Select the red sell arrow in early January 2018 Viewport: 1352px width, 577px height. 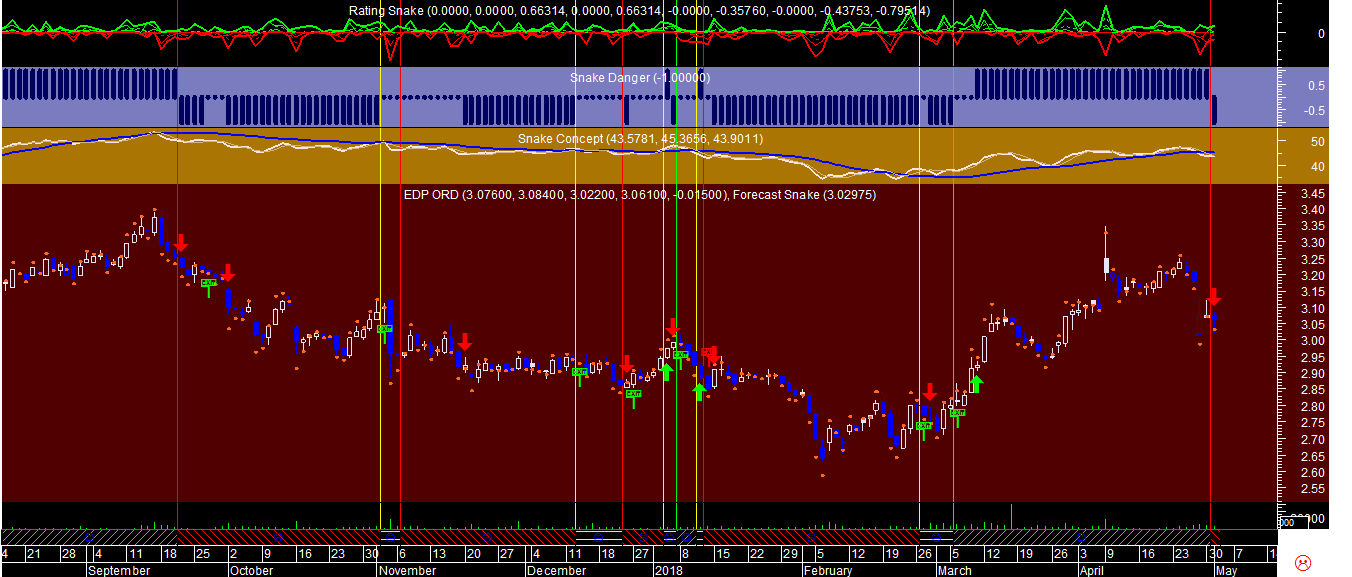[673, 327]
